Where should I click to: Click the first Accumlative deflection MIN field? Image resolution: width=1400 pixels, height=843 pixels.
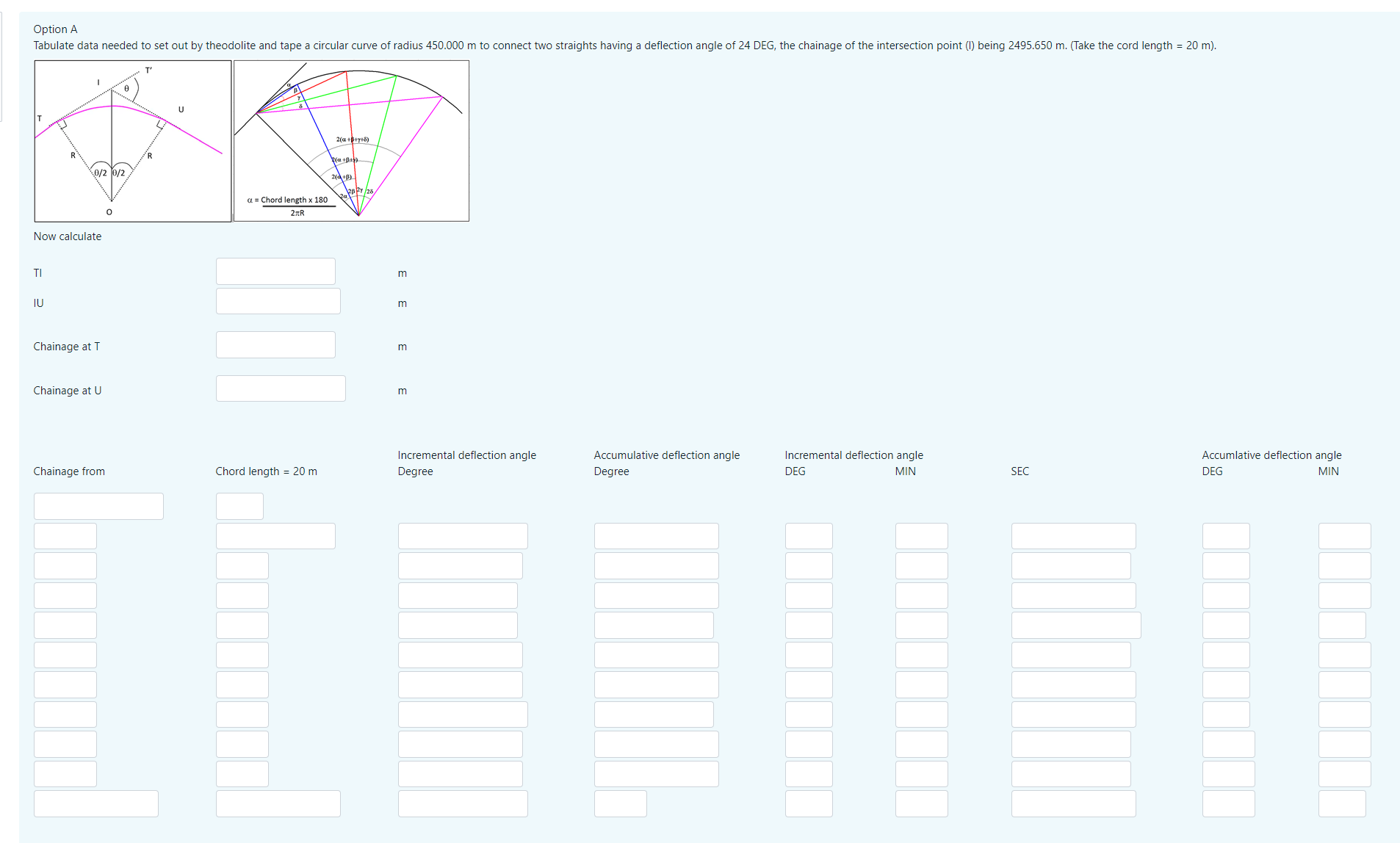point(1344,535)
